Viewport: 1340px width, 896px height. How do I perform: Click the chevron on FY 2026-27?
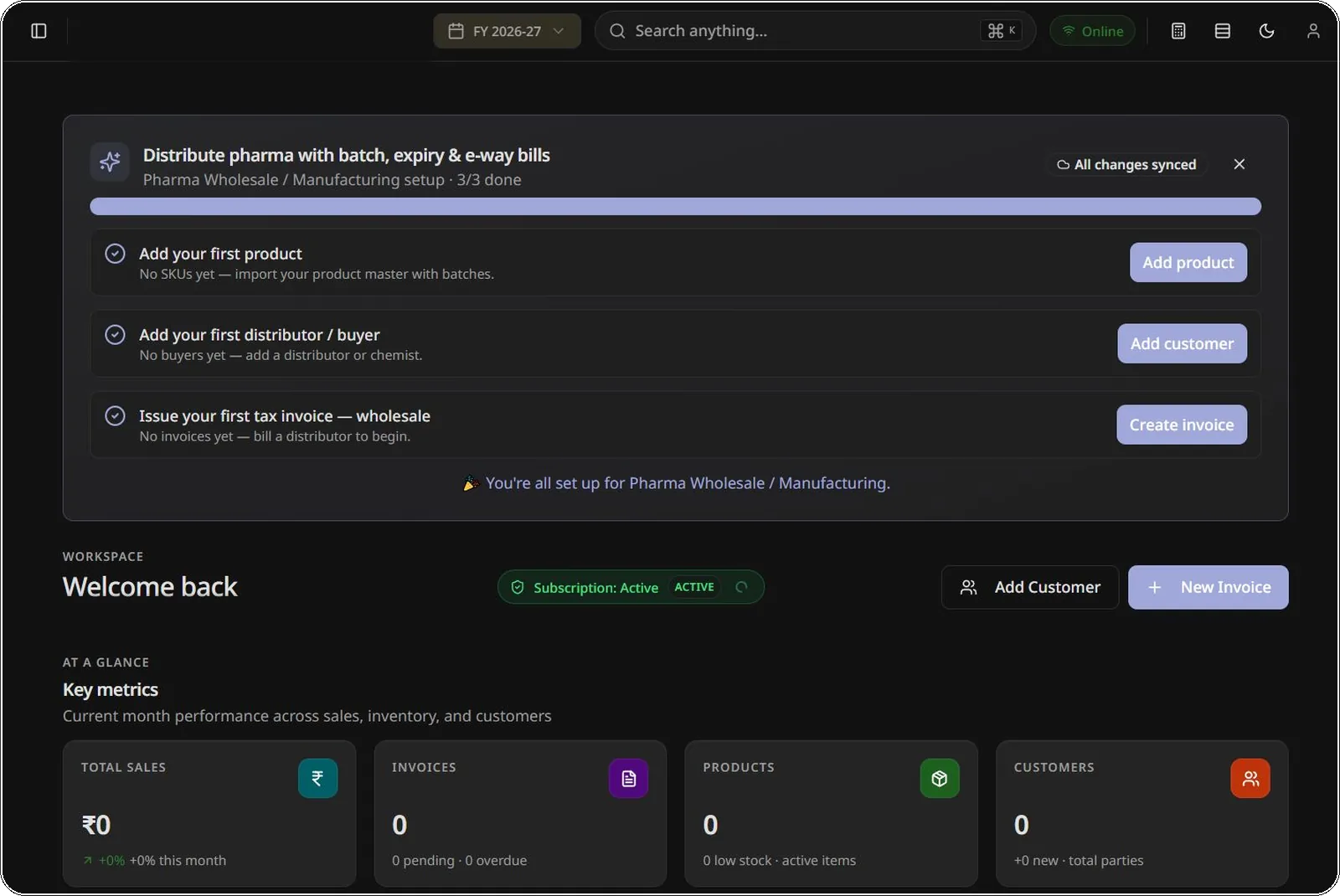pos(559,31)
